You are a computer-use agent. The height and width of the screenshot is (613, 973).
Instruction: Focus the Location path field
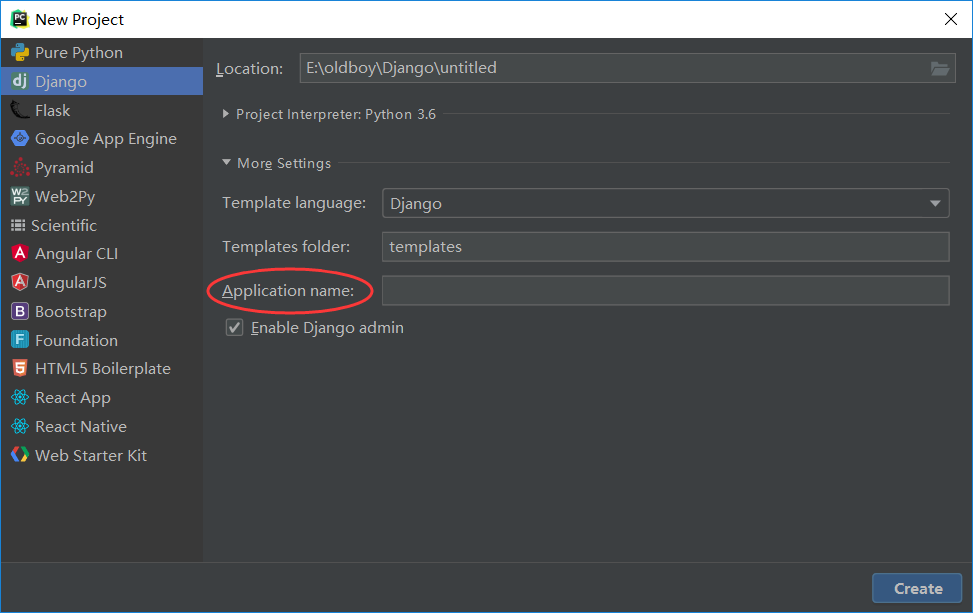[627, 68]
